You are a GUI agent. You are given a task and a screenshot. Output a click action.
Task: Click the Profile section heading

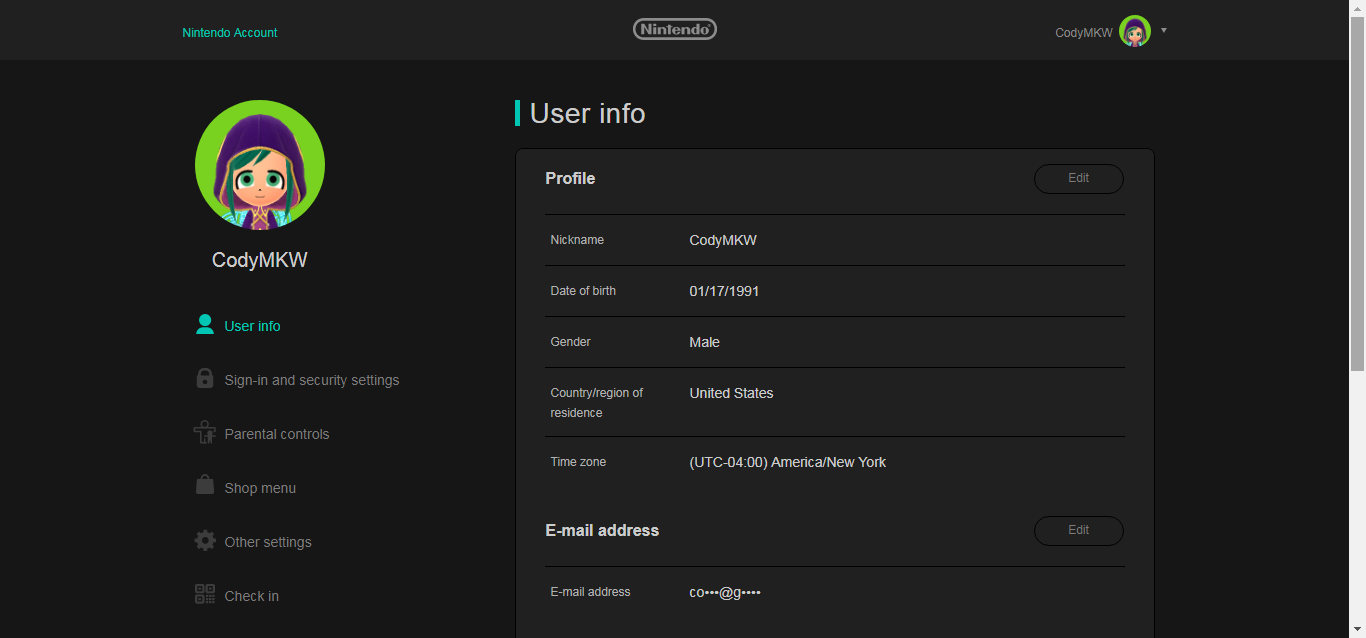pyautogui.click(x=570, y=178)
